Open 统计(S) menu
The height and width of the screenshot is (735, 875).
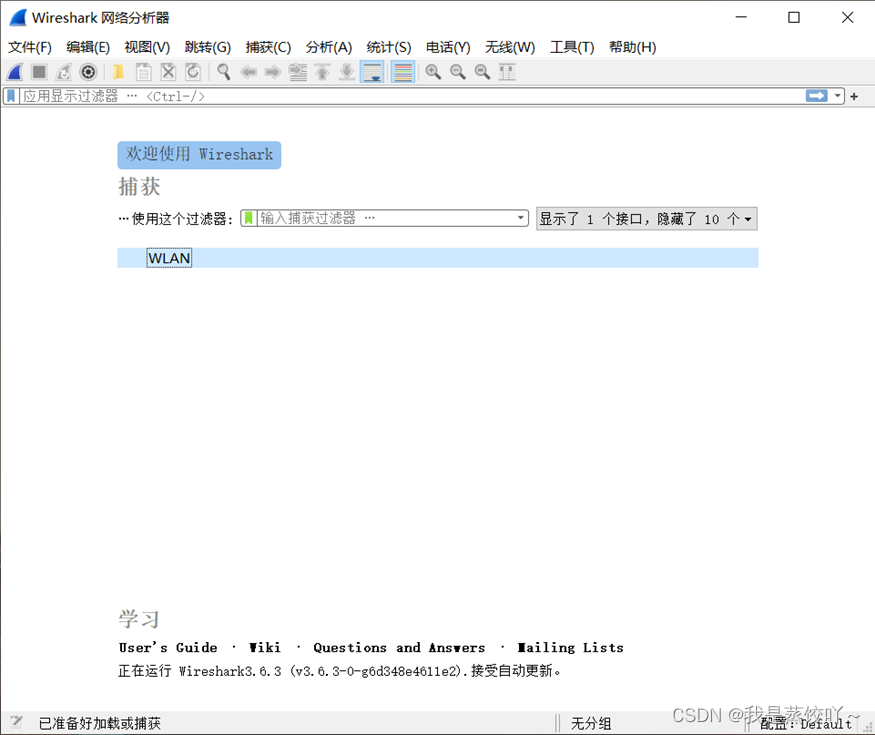[x=388, y=47]
